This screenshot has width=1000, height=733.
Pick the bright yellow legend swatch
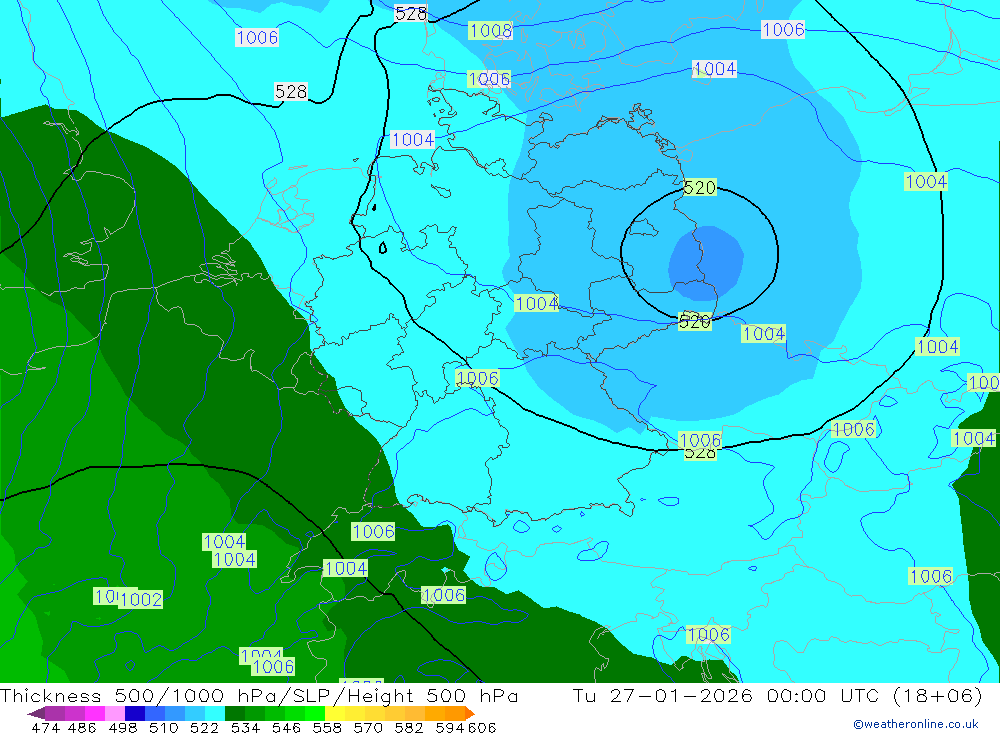coord(335,713)
